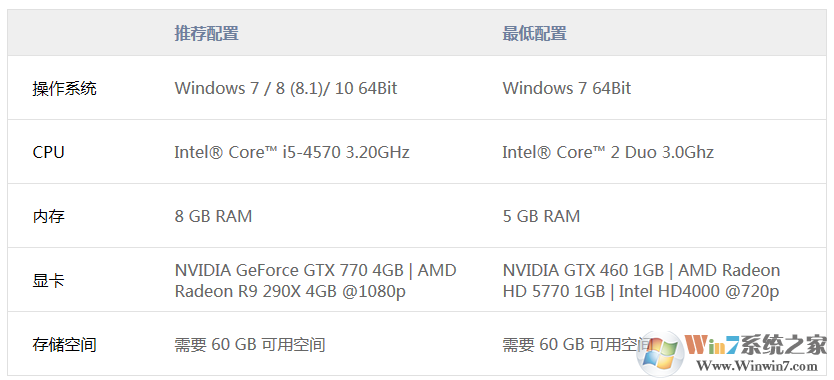Viewport: 834px width, 380px height.
Task: Click the 8 GB RAM cell
Action: coord(213,216)
